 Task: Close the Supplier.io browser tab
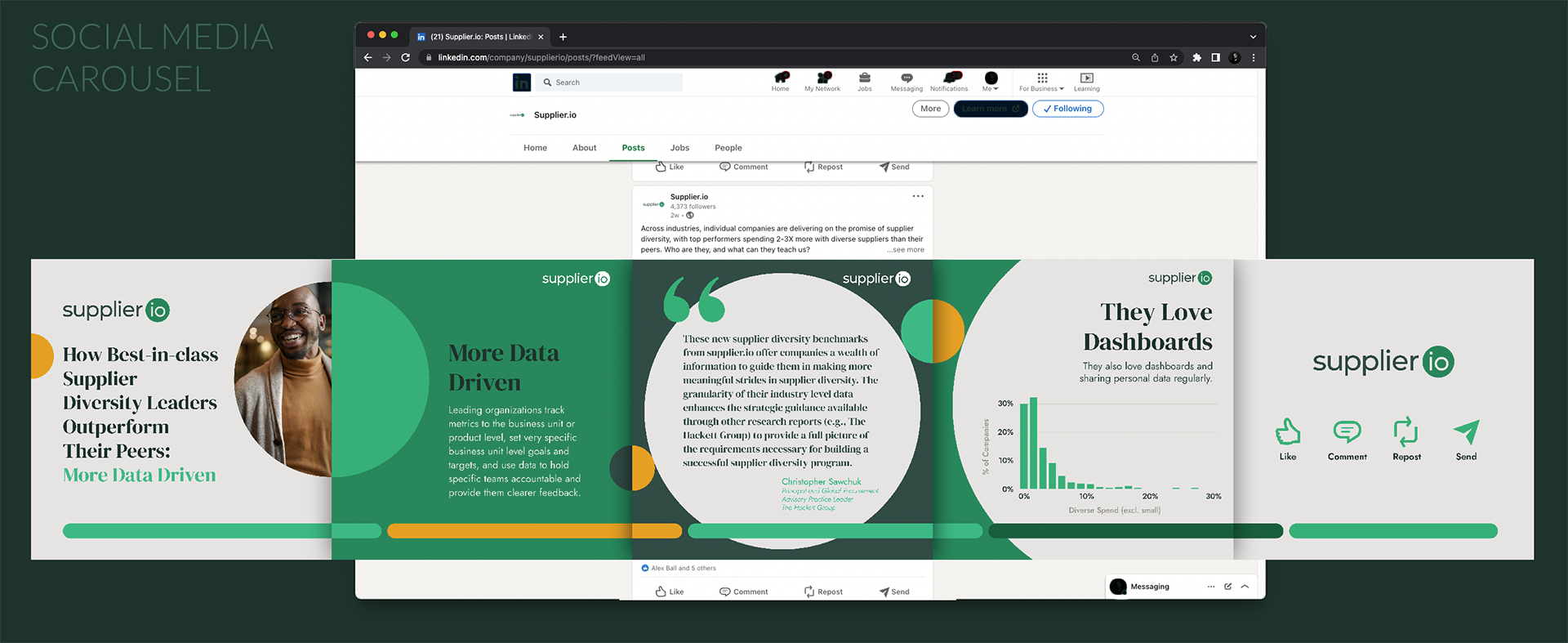click(541, 37)
